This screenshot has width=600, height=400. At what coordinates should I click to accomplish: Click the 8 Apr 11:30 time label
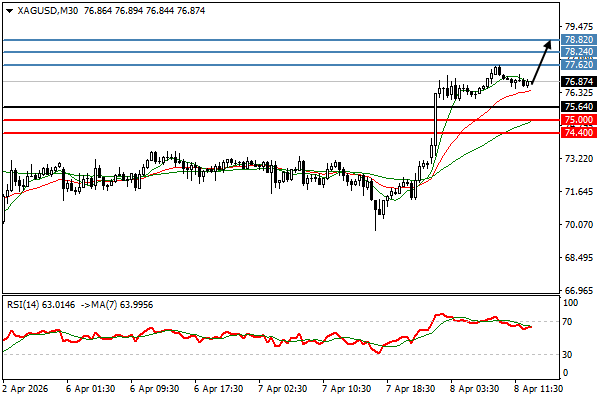tap(540, 386)
